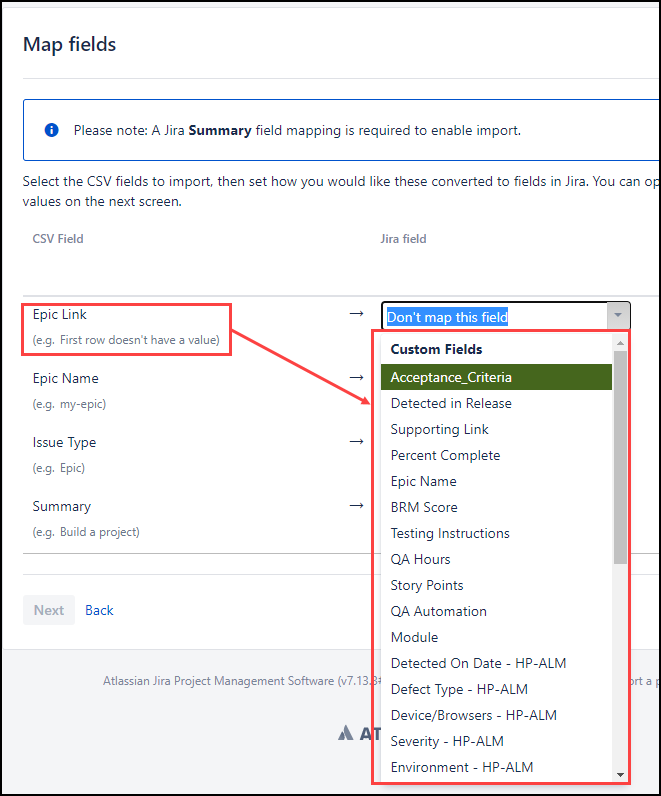661x796 pixels.
Task: Pick Detected On Date - HP-ALM option
Action: click(496, 664)
